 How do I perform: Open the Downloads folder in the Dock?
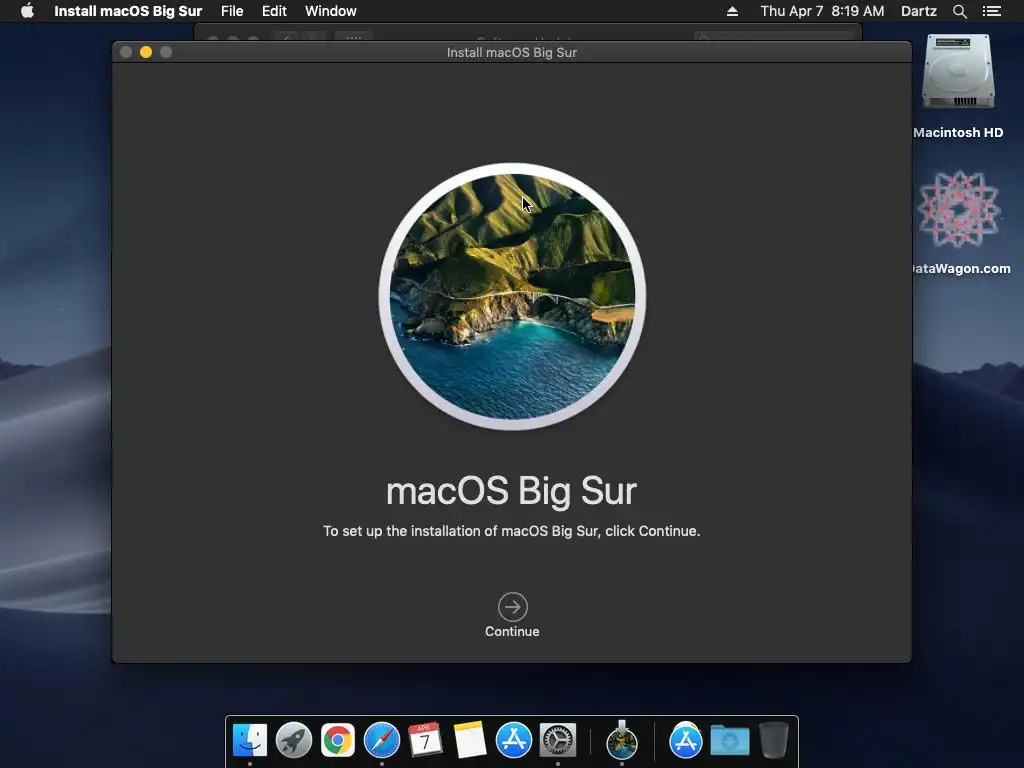[x=729, y=740]
